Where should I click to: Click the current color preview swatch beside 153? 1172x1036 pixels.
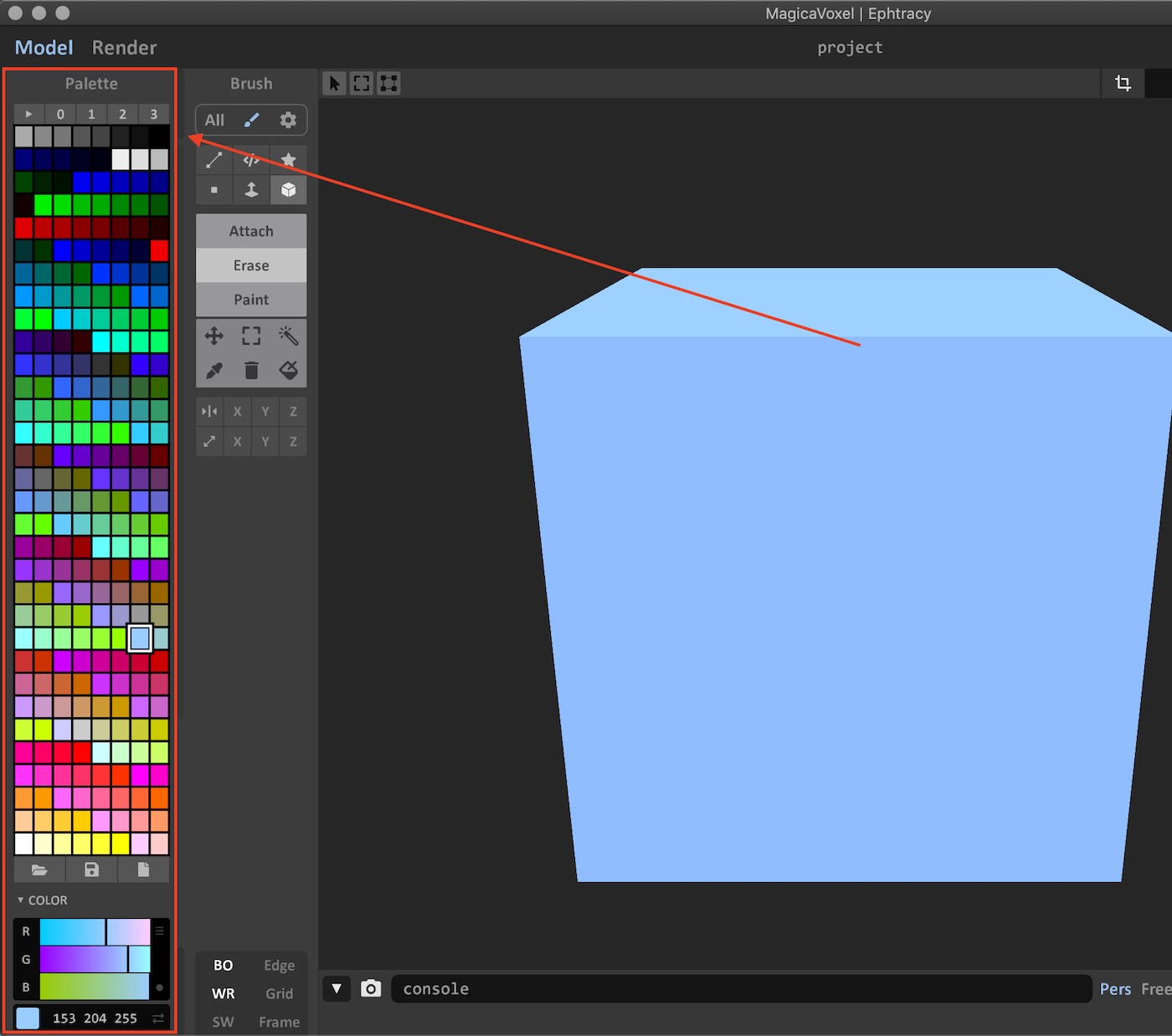coord(28,1018)
